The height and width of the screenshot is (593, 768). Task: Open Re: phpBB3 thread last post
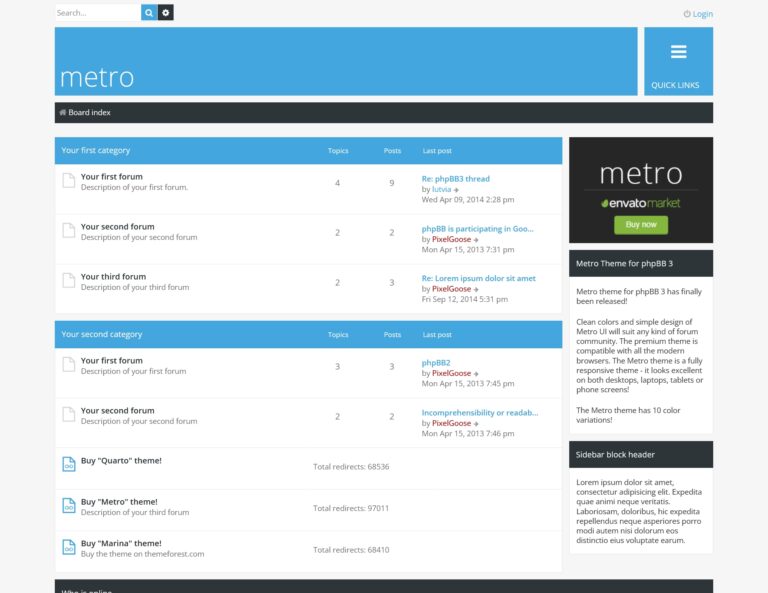click(456, 179)
